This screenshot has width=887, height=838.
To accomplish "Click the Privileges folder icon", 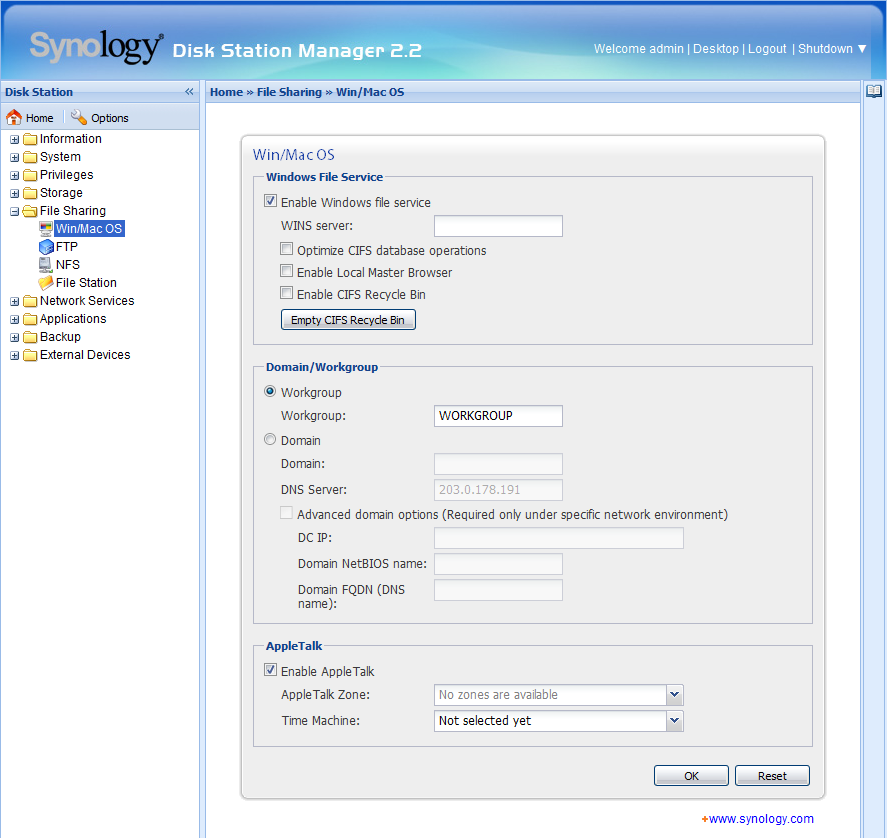I will (30, 175).
